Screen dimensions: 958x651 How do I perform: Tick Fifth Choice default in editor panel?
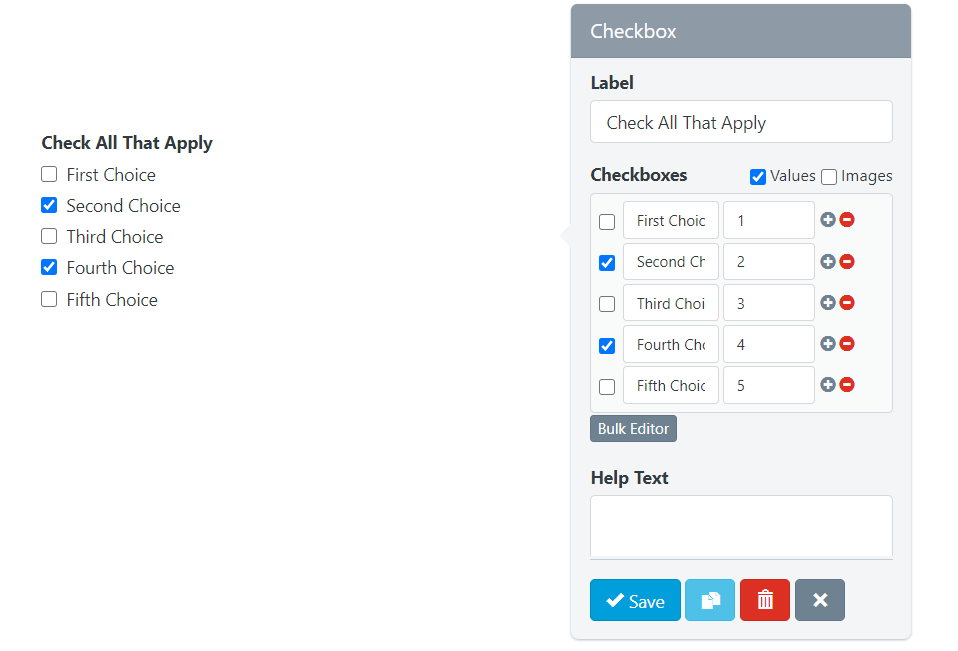pos(607,387)
